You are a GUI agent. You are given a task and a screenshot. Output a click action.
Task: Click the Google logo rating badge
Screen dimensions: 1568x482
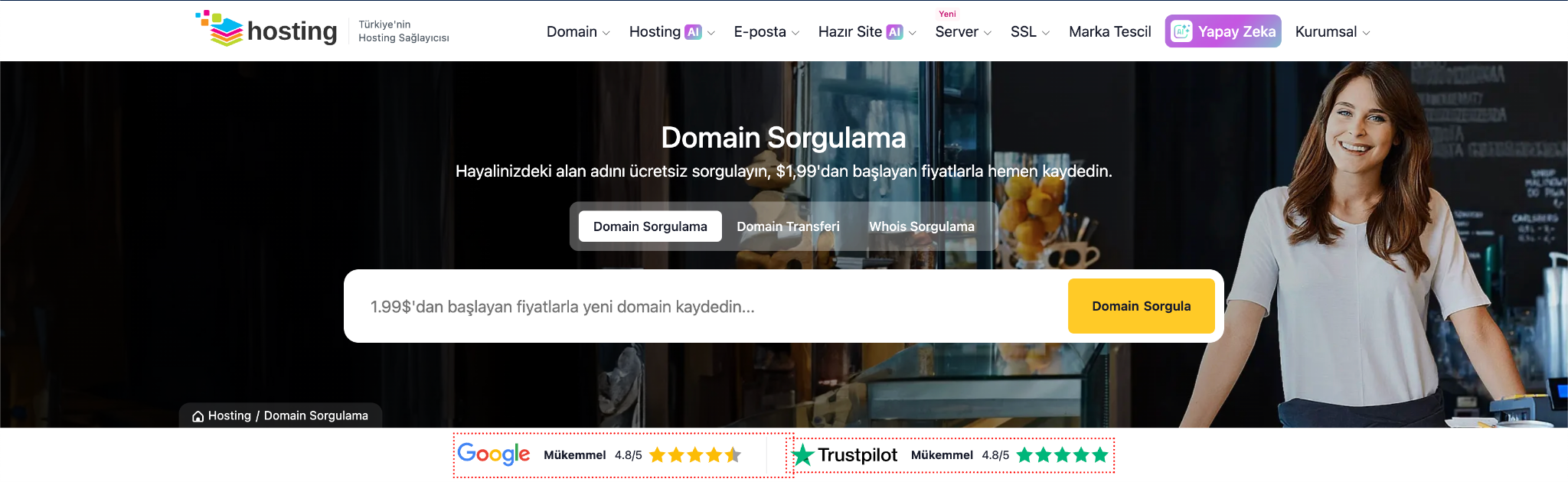coord(494,454)
